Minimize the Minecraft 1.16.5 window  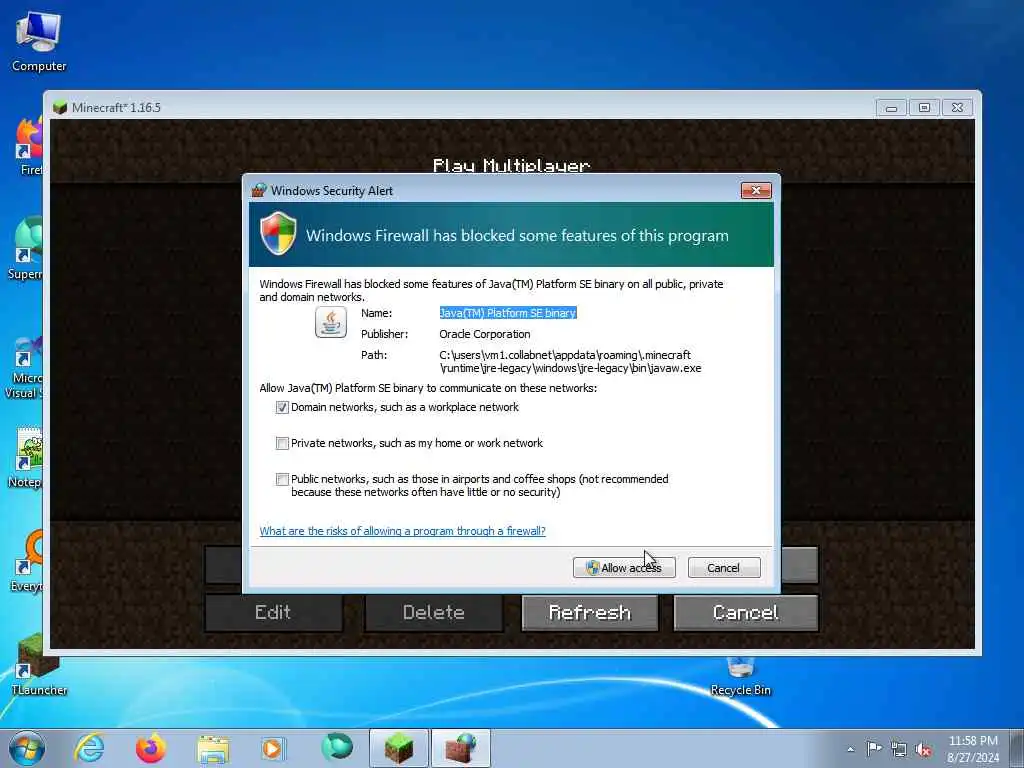pos(891,108)
